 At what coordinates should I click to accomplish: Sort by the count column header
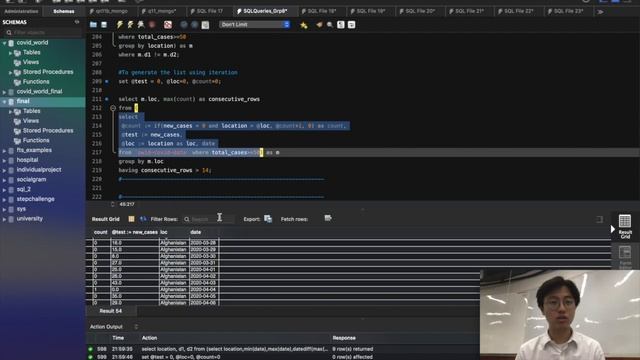[x=100, y=232]
